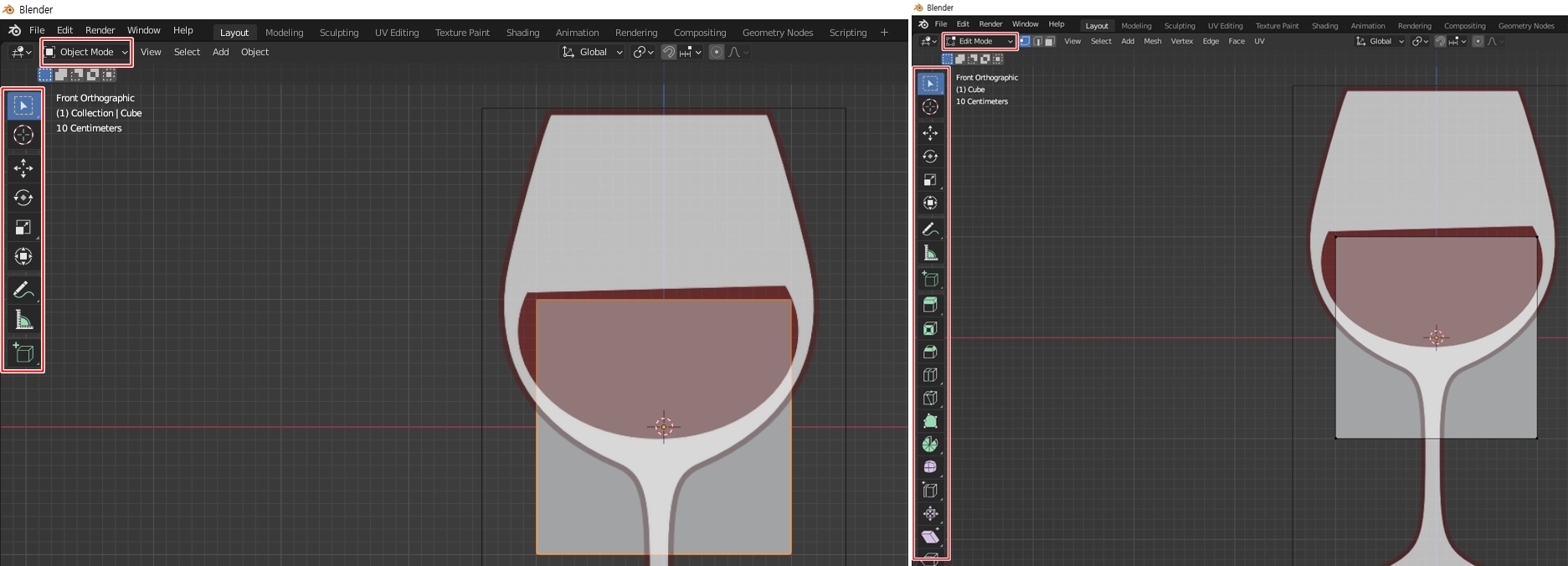This screenshot has width=1568, height=566.
Task: Activate the Spin tool in Edit Mode toolbar
Action: [930, 445]
